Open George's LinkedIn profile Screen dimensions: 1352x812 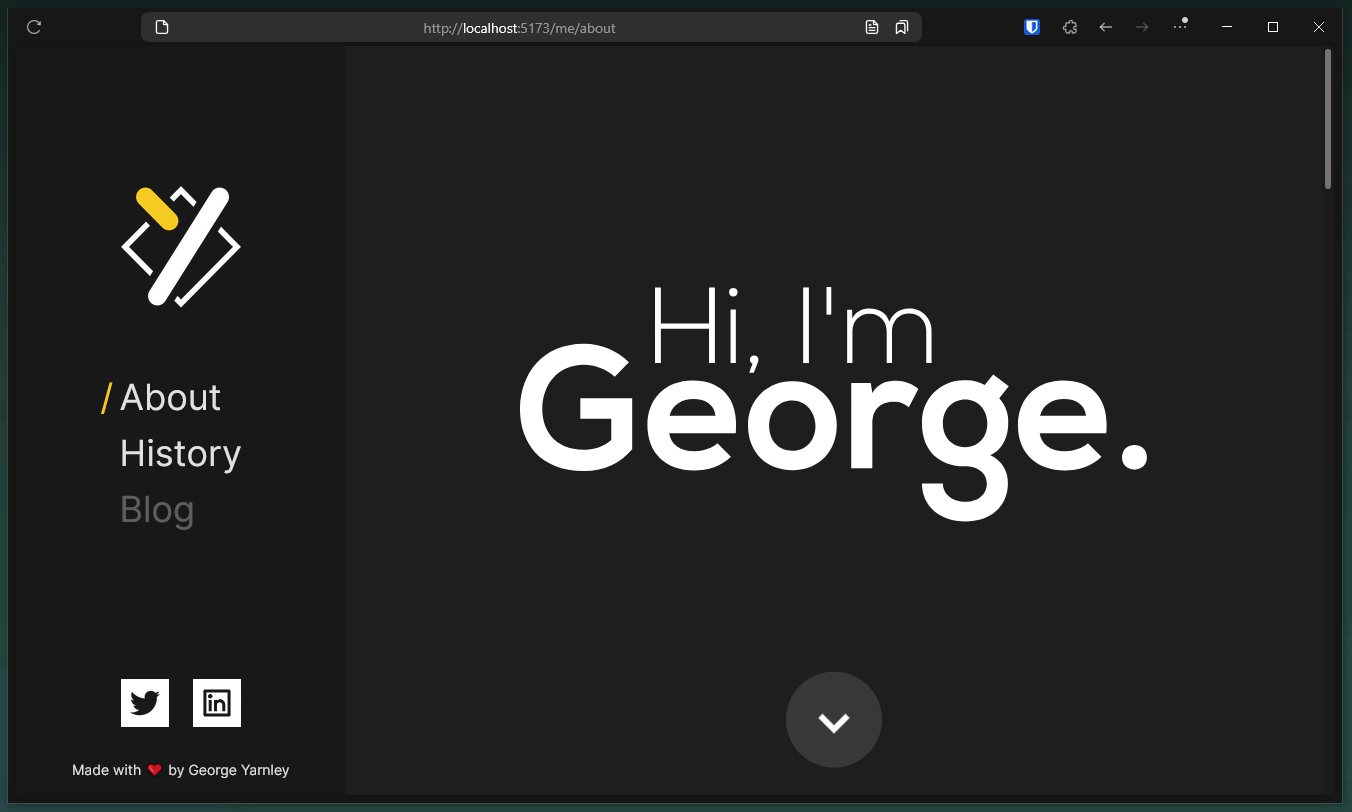pyautogui.click(x=216, y=702)
